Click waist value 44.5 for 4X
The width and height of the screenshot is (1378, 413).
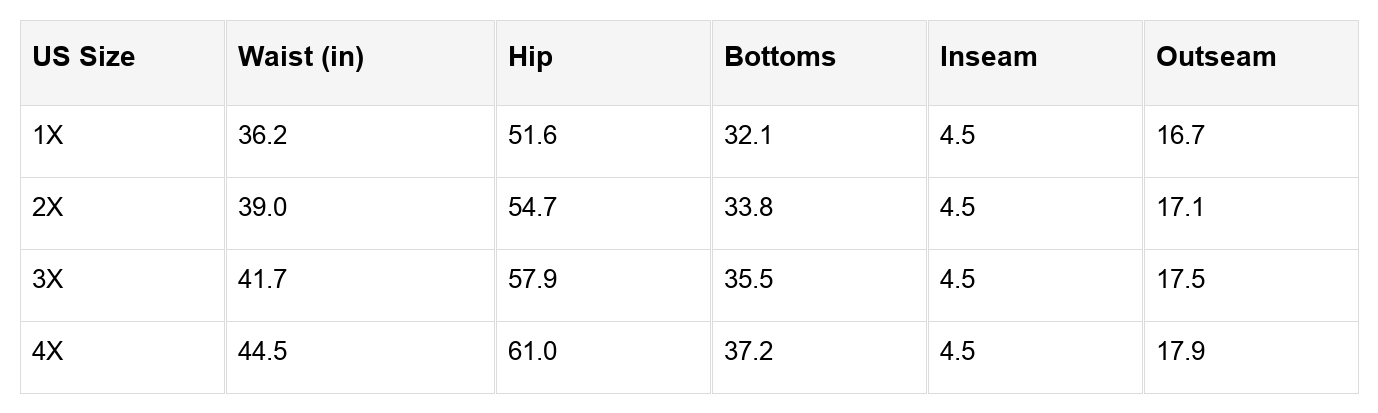click(262, 352)
